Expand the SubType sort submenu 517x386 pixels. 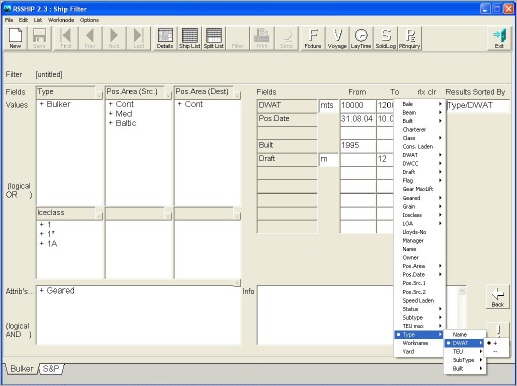[465, 360]
